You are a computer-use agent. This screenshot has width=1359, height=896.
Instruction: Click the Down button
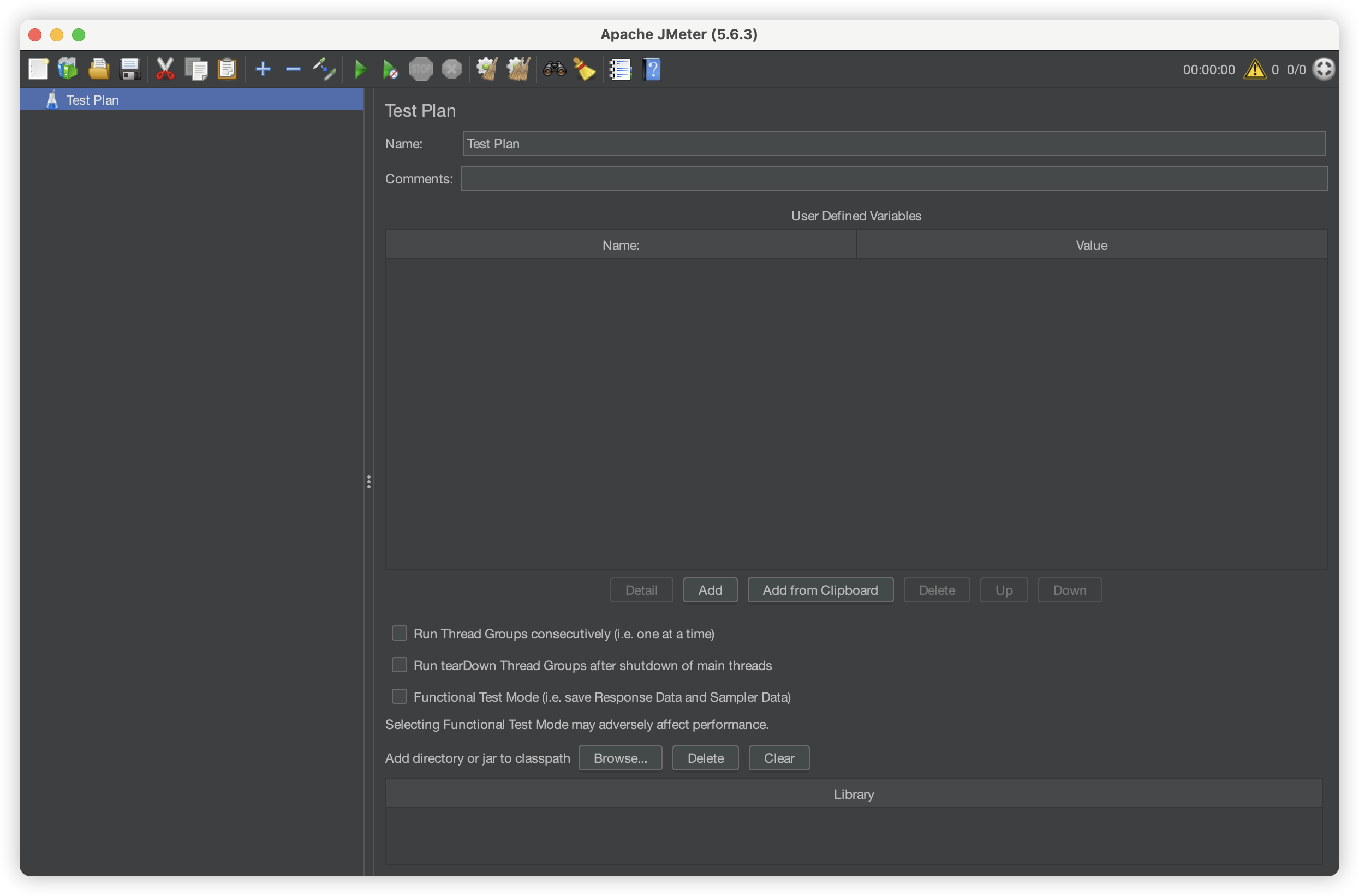[x=1069, y=590]
